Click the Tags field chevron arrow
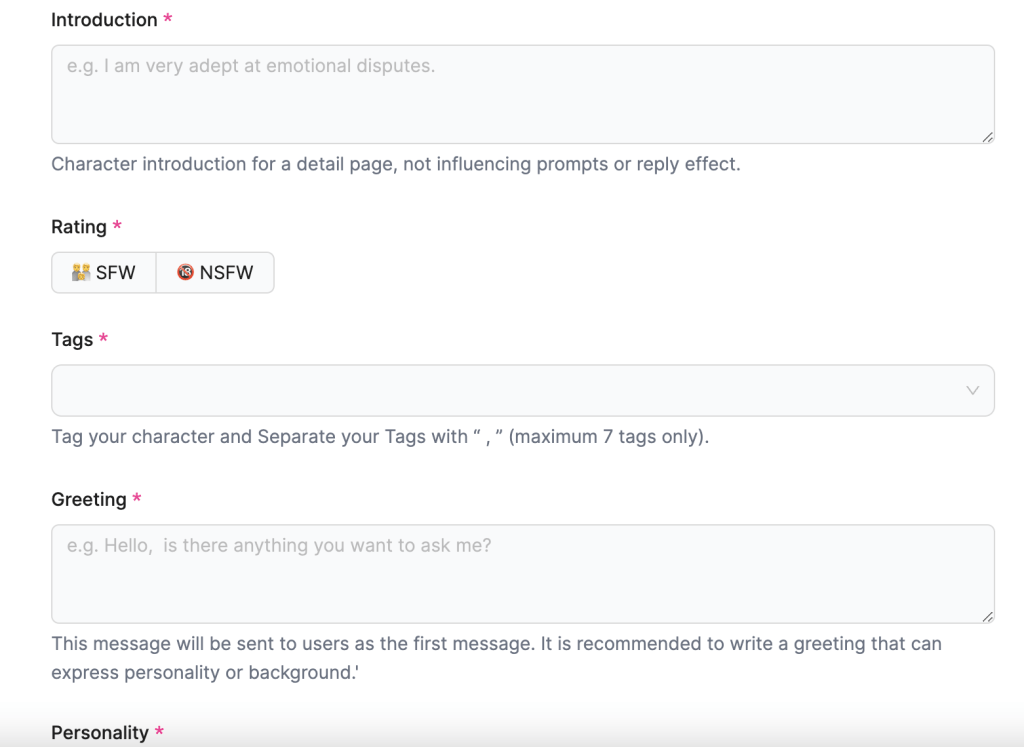This screenshot has width=1024, height=747. [x=972, y=391]
